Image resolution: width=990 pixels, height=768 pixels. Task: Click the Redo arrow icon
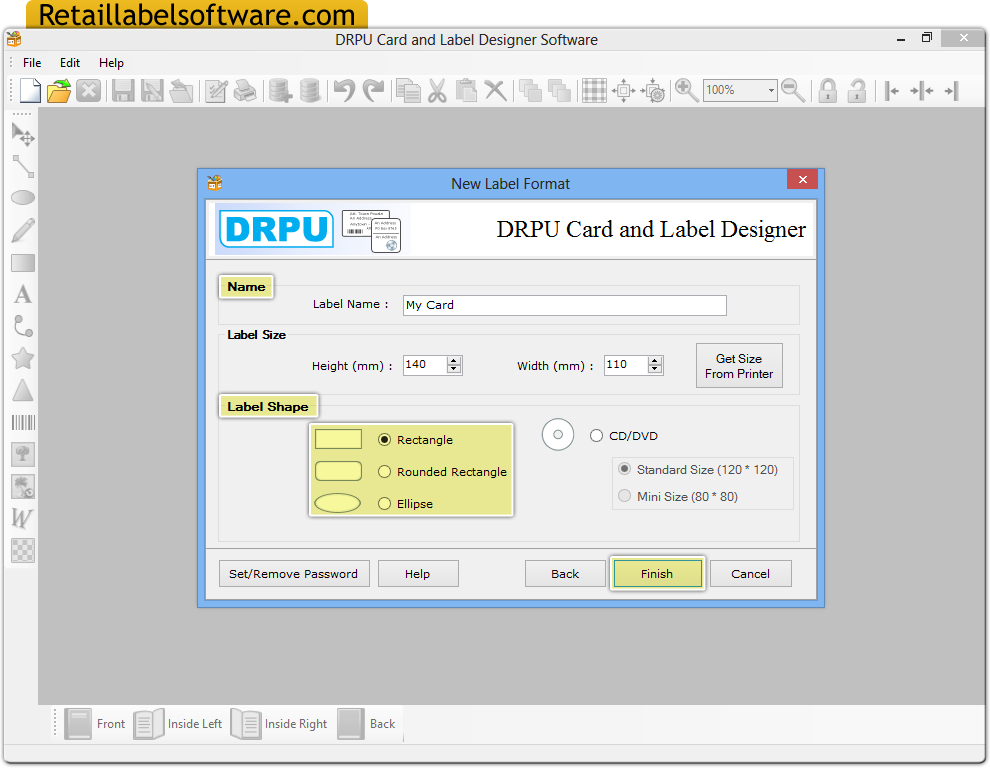(x=374, y=90)
